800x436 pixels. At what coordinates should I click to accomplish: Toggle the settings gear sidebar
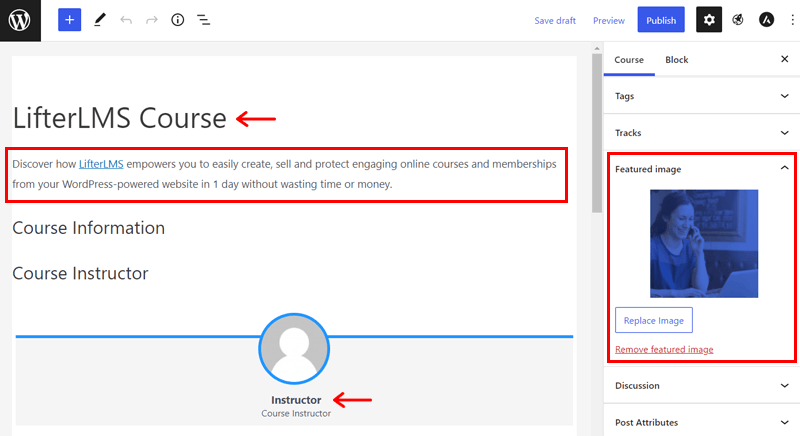tap(709, 20)
